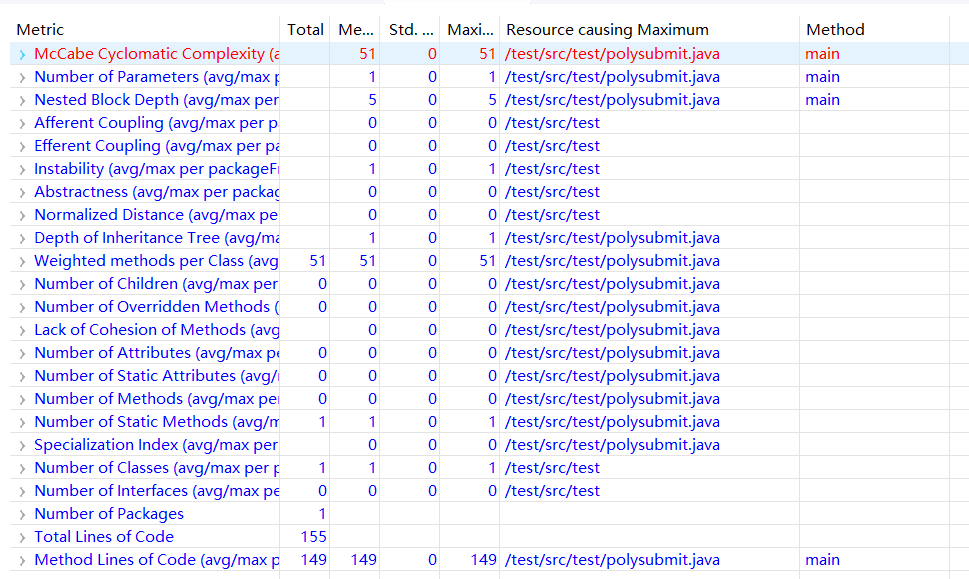Image resolution: width=969 pixels, height=579 pixels.
Task: Select Instability metric label
Action: (156, 169)
